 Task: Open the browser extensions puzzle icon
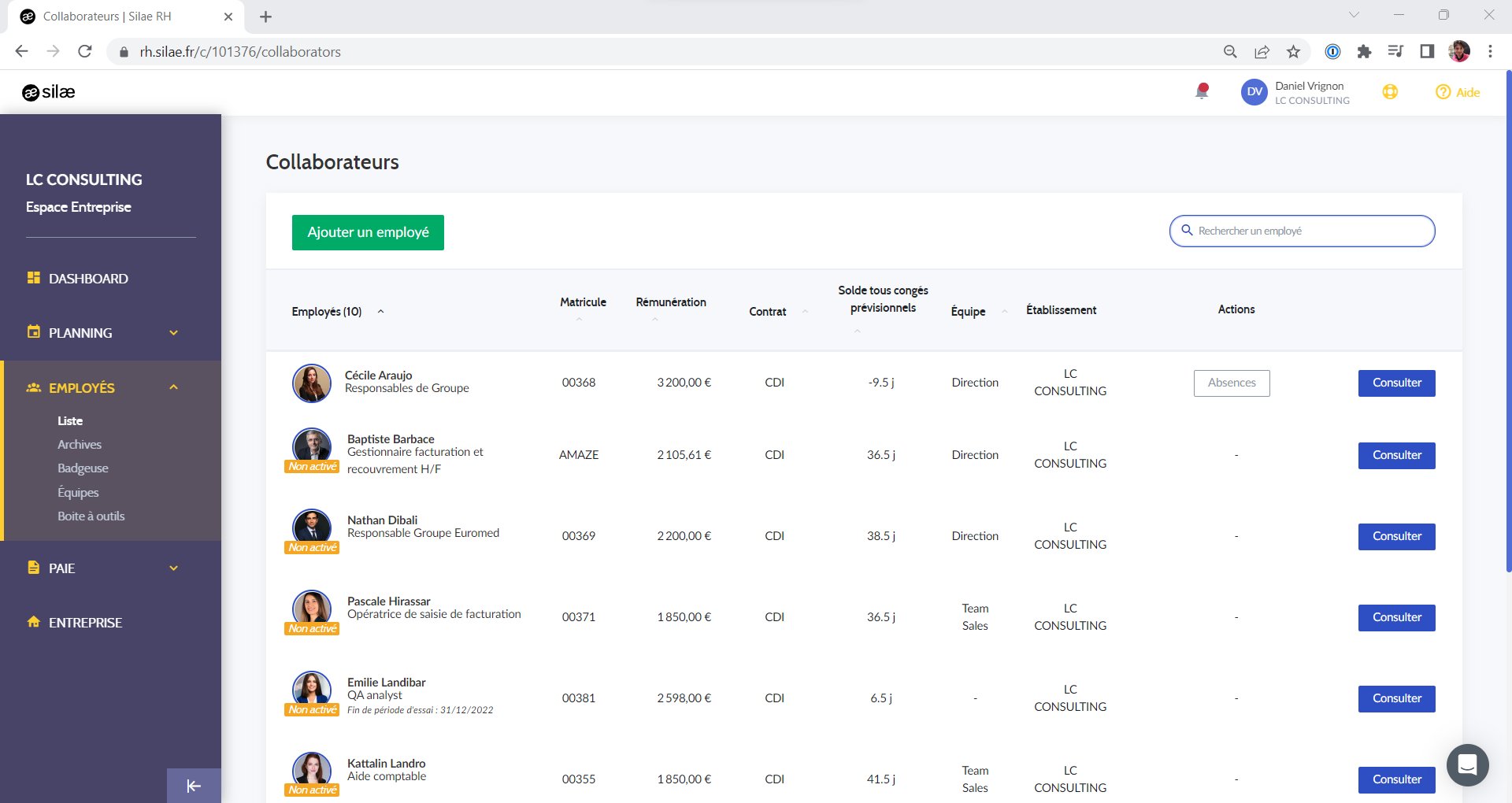click(x=1365, y=51)
